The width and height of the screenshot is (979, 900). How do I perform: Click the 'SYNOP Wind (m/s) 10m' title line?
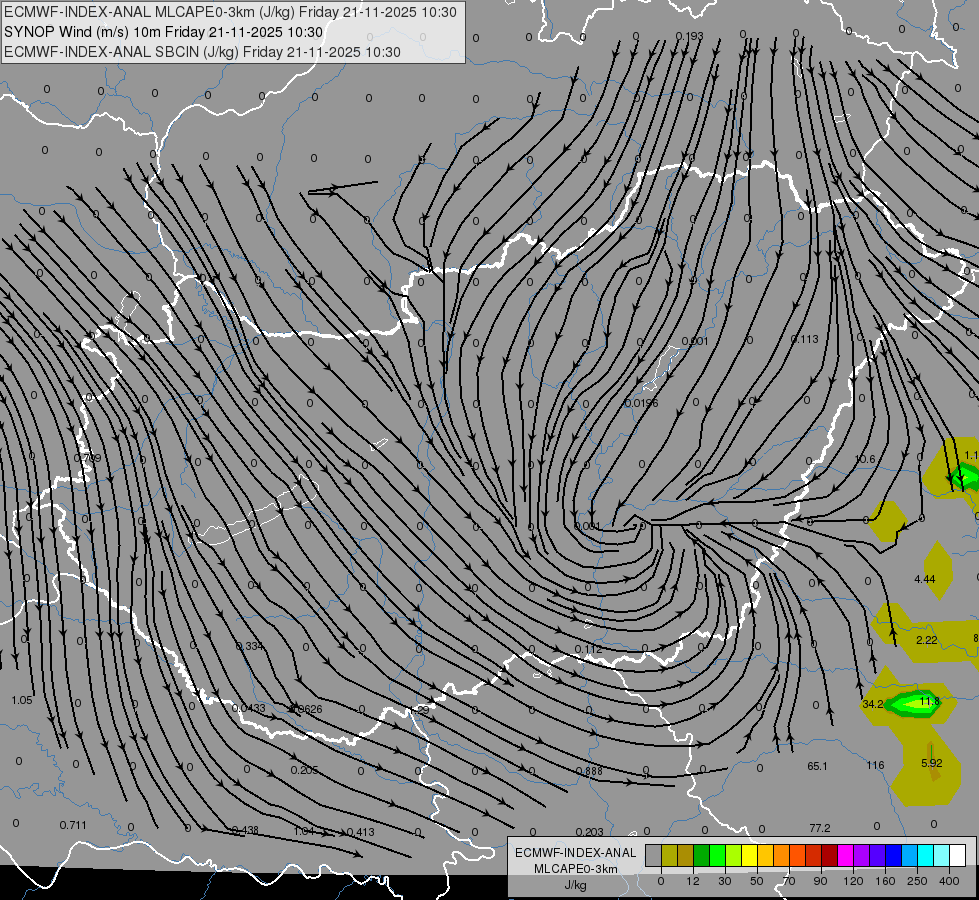pyautogui.click(x=164, y=32)
